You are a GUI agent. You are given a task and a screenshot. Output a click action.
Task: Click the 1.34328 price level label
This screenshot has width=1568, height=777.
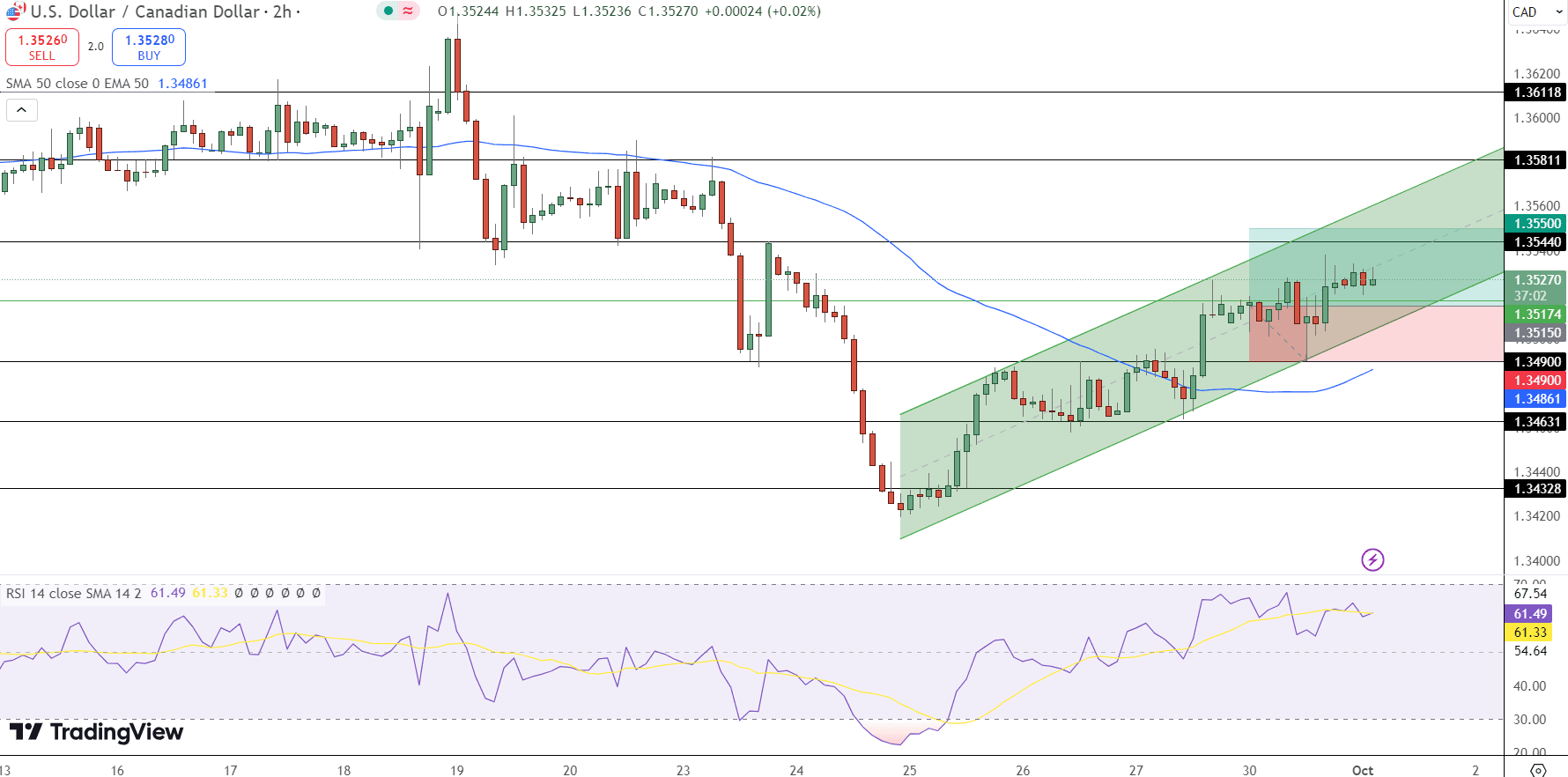[x=1535, y=489]
